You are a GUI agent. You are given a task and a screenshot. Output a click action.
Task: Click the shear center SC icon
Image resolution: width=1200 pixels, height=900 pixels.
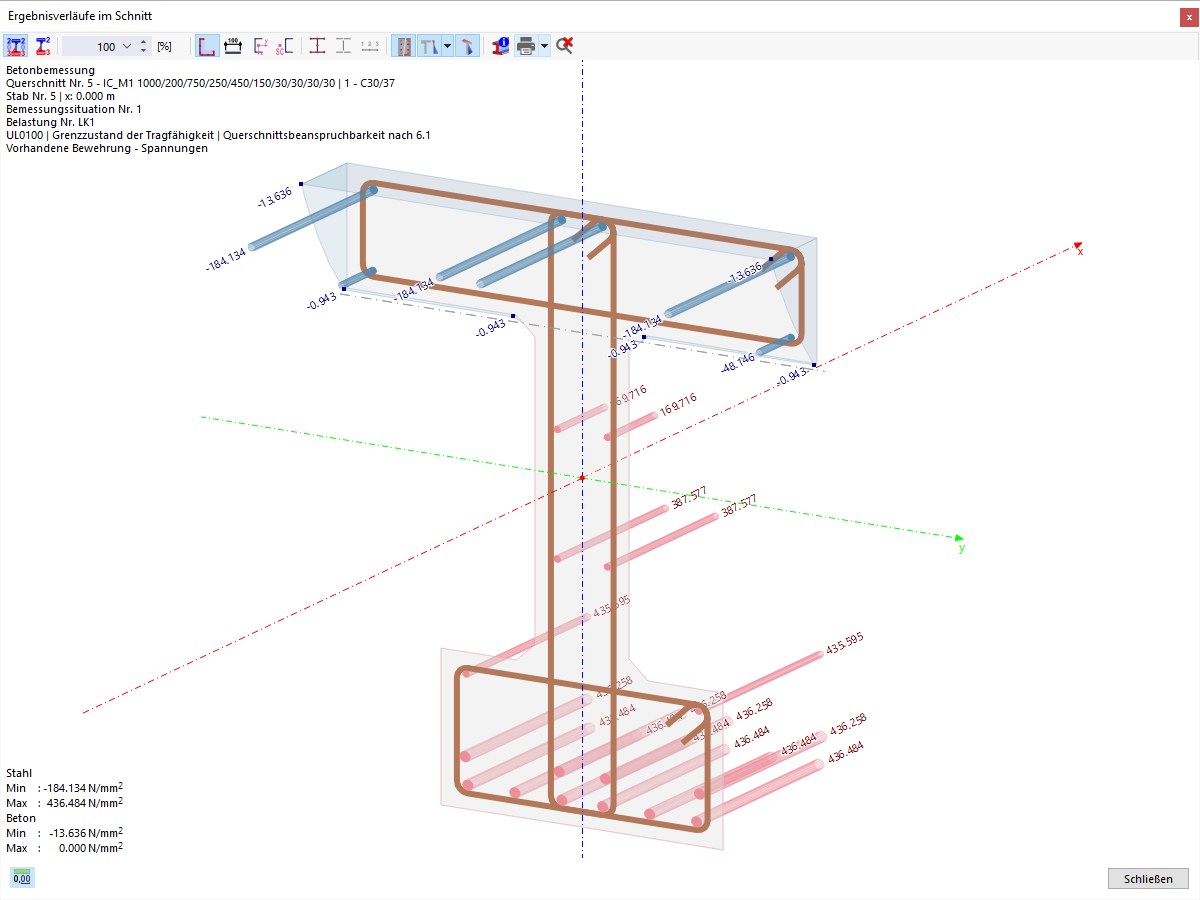click(284, 46)
